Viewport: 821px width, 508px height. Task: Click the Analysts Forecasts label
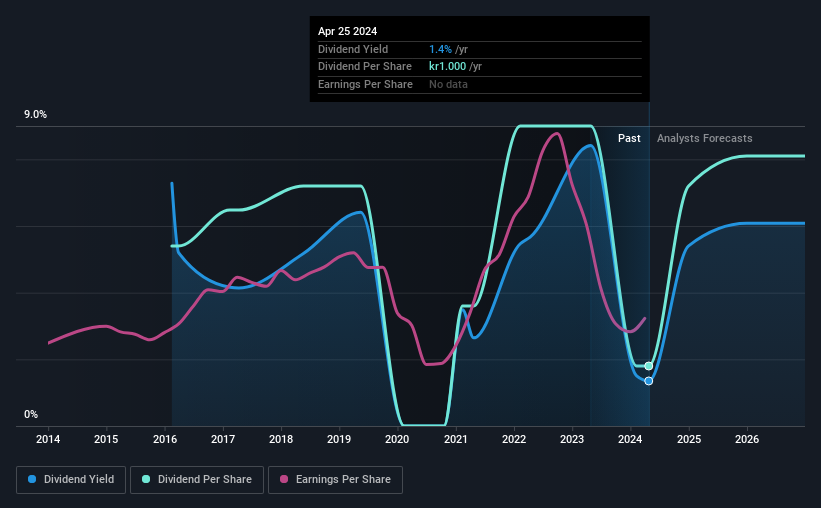click(705, 138)
